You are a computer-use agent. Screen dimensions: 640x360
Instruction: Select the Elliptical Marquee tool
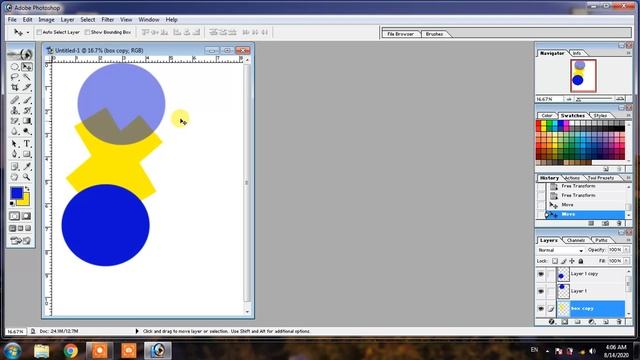tap(15, 67)
